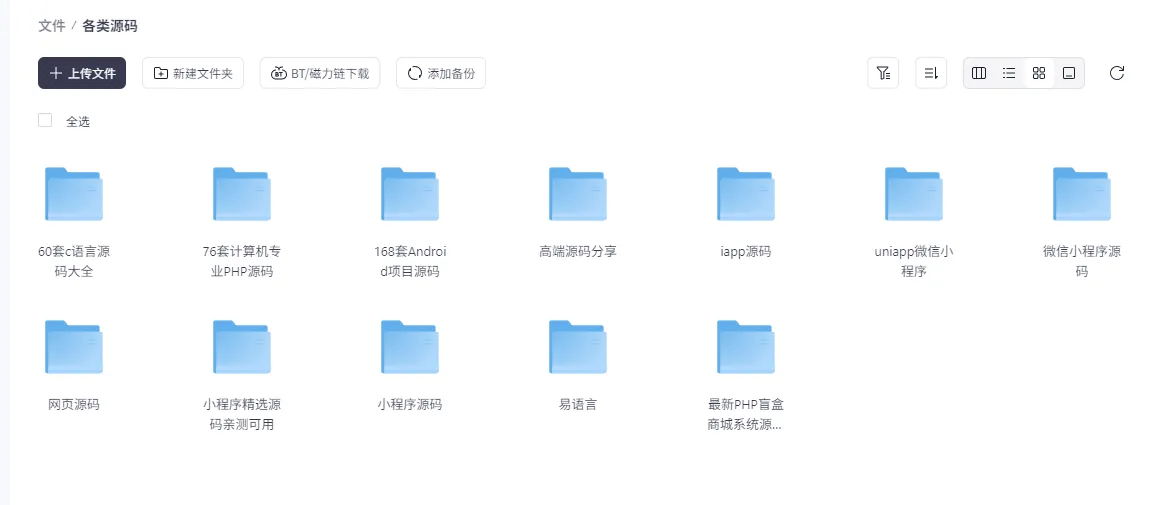Image resolution: width=1157 pixels, height=505 pixels.
Task: Open the sort order icon
Action: [x=931, y=73]
